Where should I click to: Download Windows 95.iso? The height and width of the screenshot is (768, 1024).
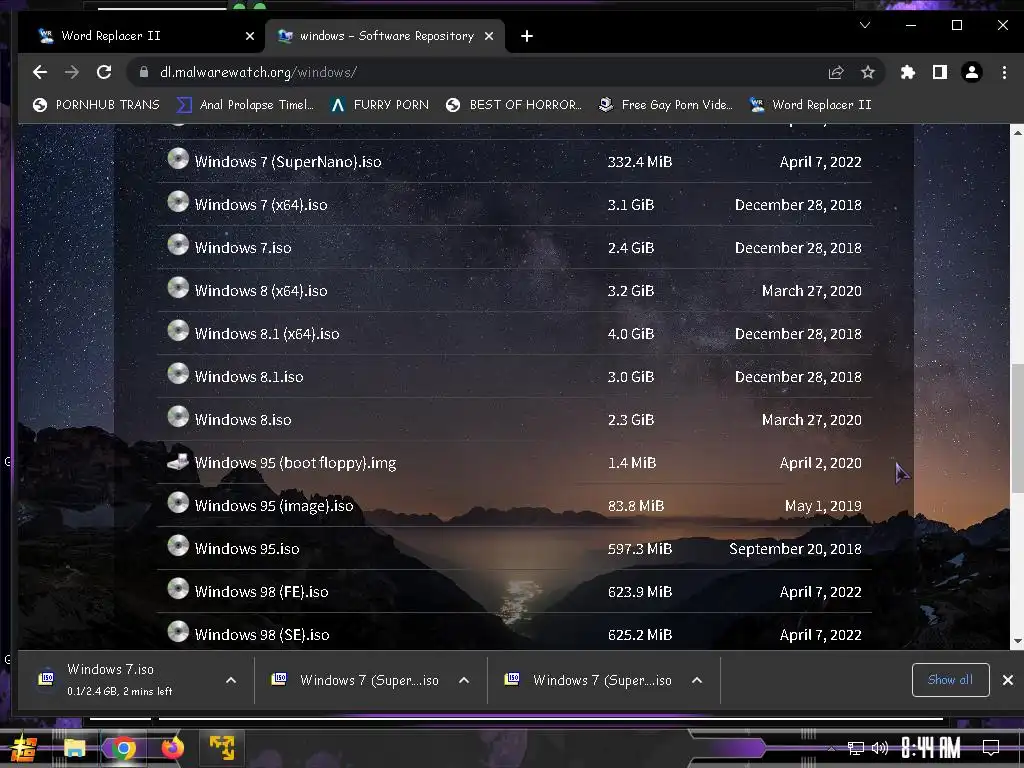(247, 549)
